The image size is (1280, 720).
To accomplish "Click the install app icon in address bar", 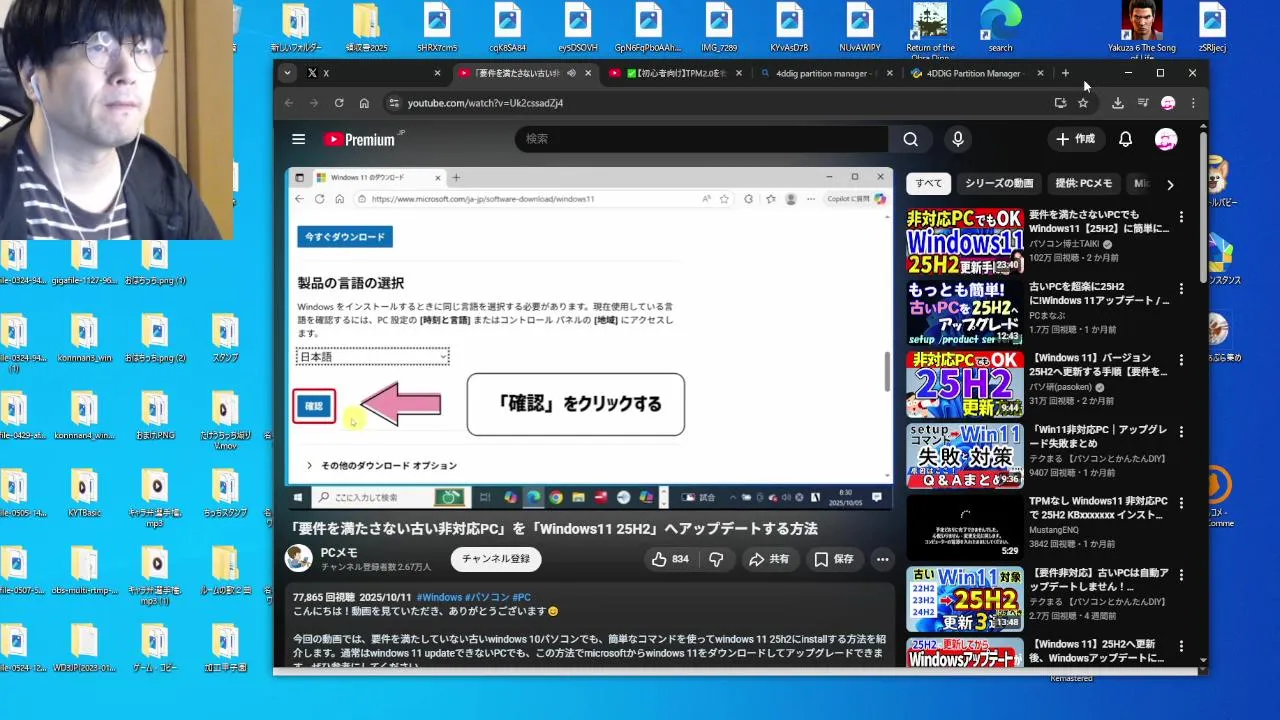I will tap(1060, 103).
